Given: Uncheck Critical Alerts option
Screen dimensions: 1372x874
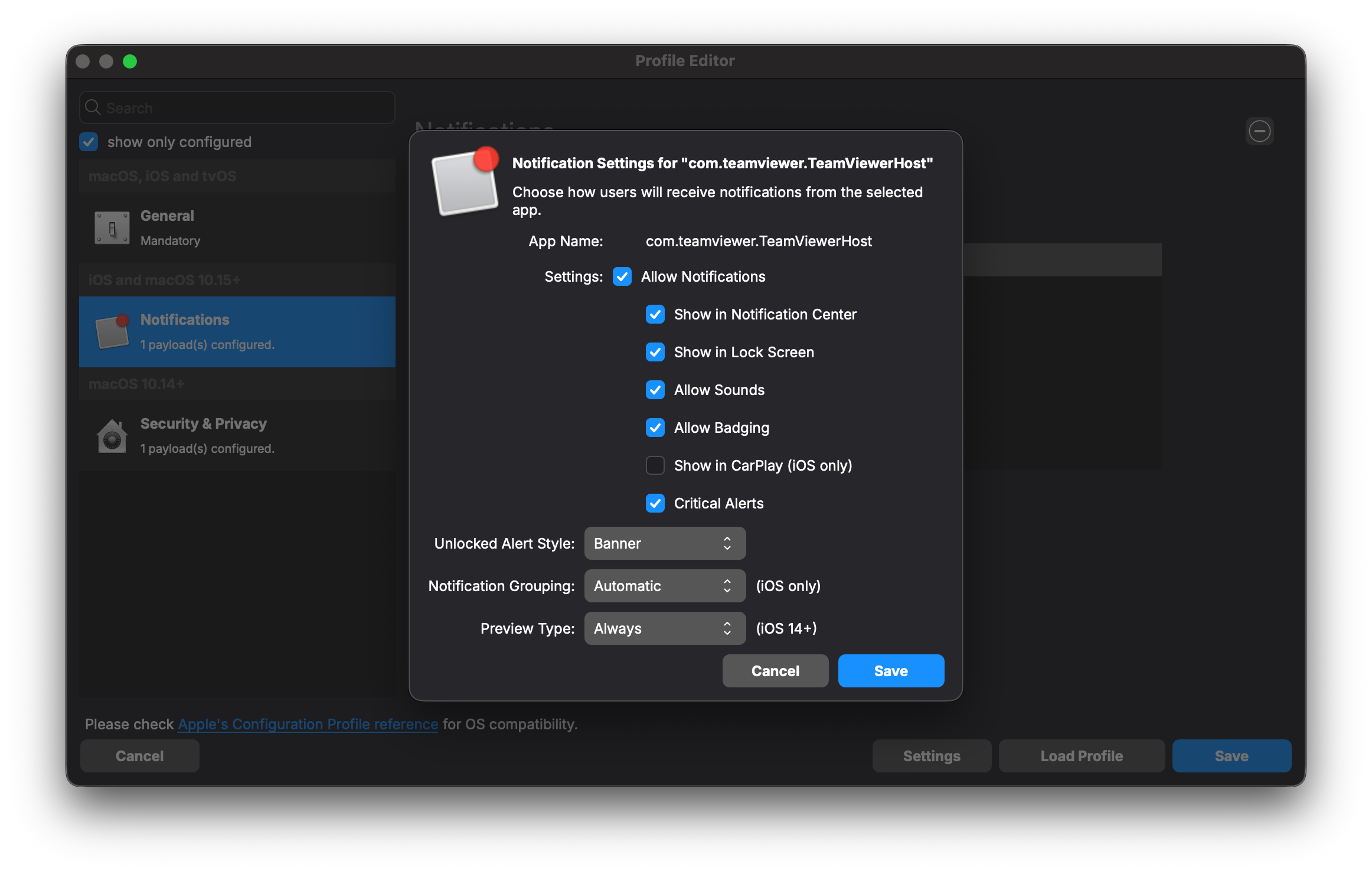Looking at the screenshot, I should [655, 503].
